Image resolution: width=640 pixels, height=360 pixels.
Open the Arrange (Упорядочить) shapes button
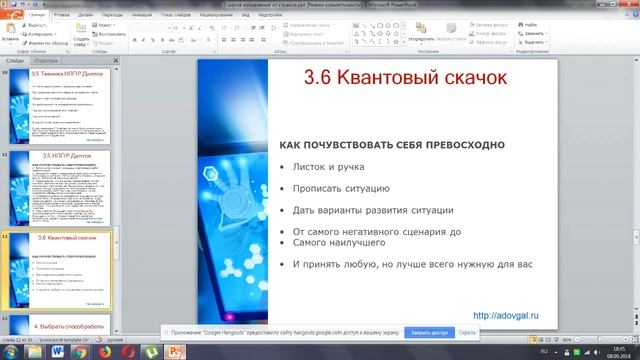click(421, 32)
